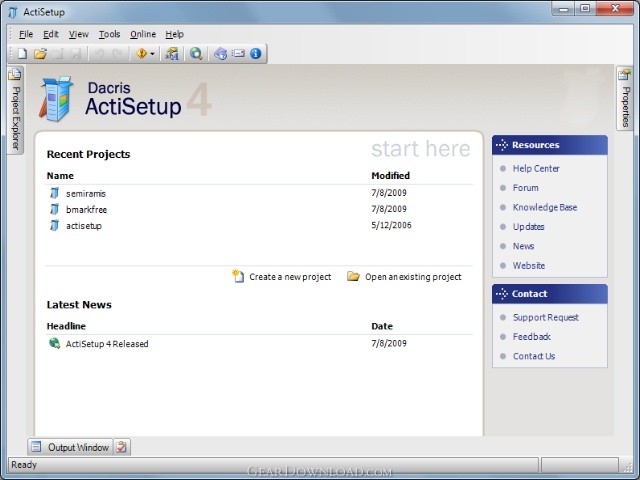Click the globe icon beside ActiSetup 4 Released

(54, 343)
